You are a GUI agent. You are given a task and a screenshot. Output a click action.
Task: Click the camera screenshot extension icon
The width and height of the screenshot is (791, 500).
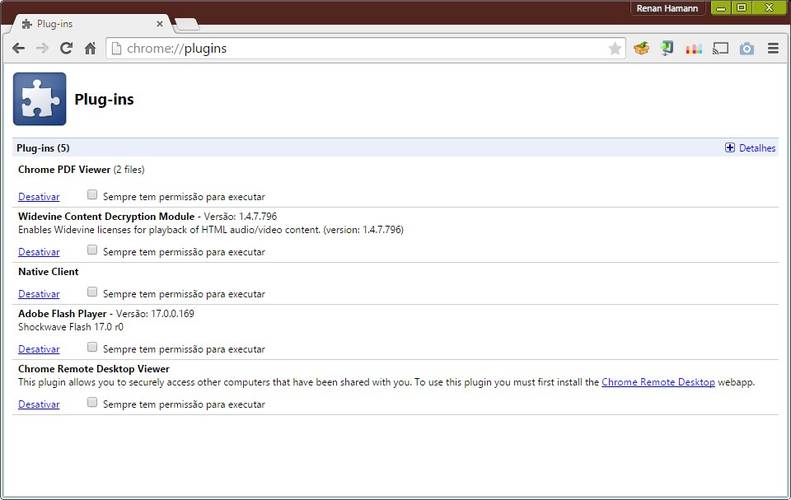click(x=747, y=49)
